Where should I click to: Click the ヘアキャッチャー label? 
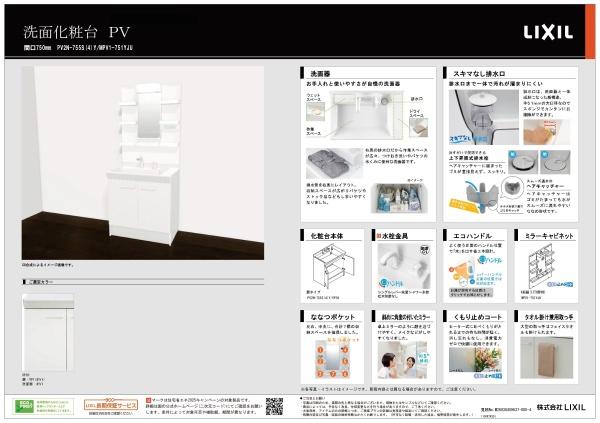click(x=545, y=186)
